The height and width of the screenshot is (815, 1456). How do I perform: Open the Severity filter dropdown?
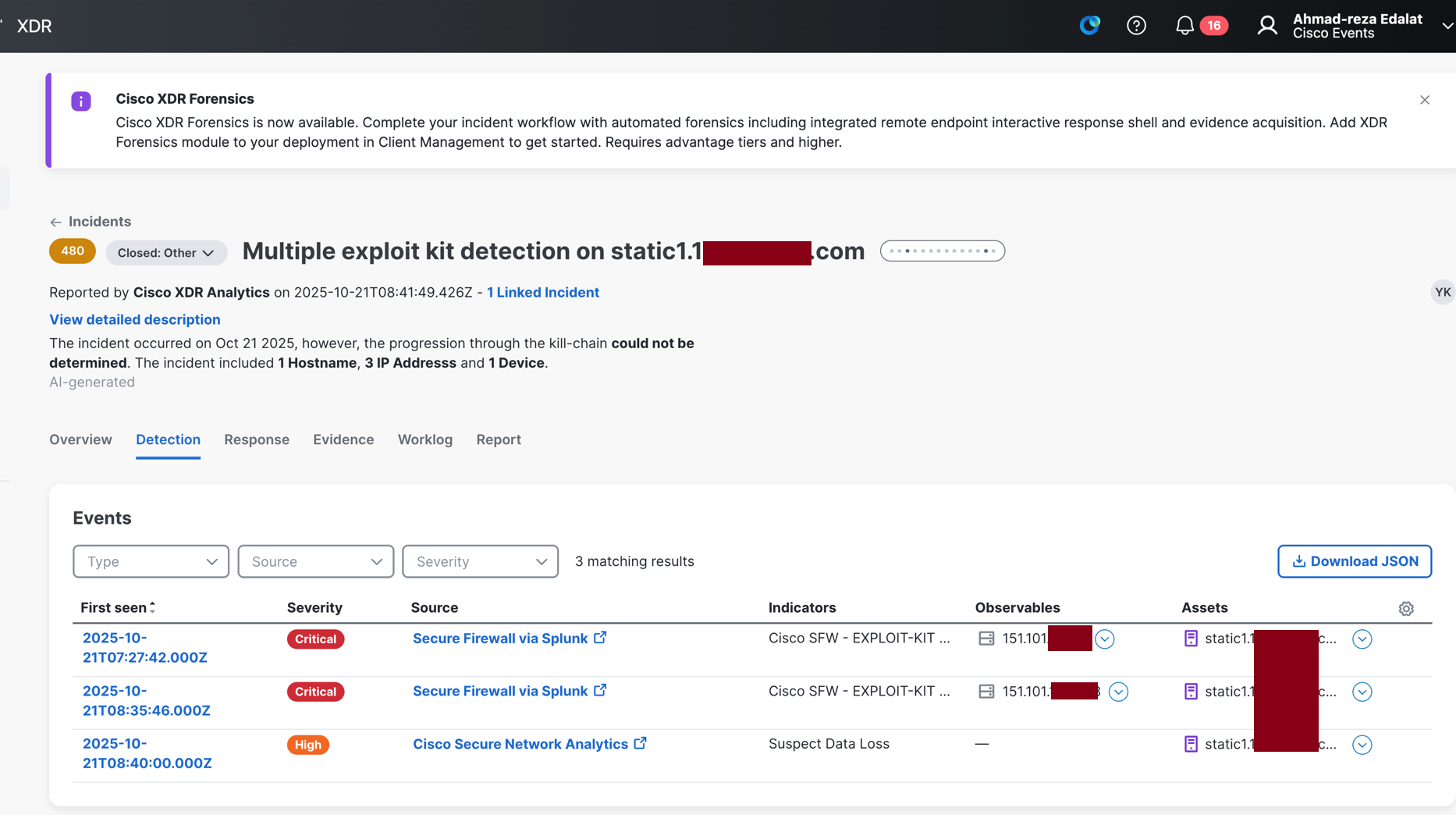[480, 561]
